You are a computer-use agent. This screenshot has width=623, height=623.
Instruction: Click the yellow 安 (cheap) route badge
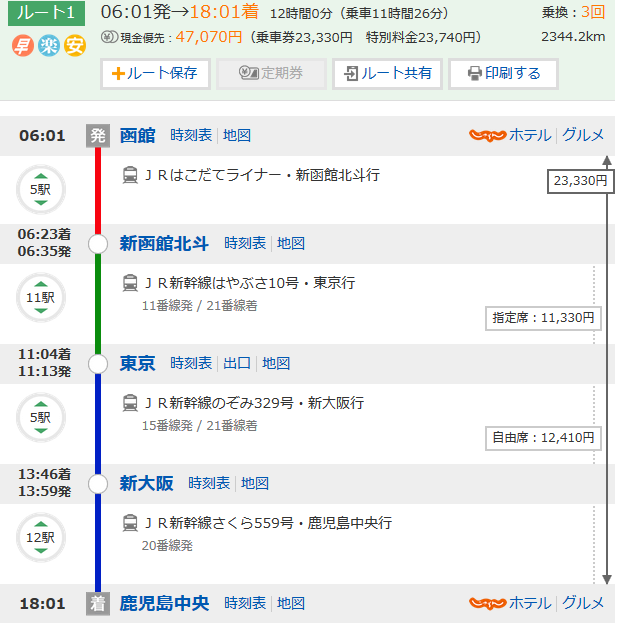(x=74, y=46)
